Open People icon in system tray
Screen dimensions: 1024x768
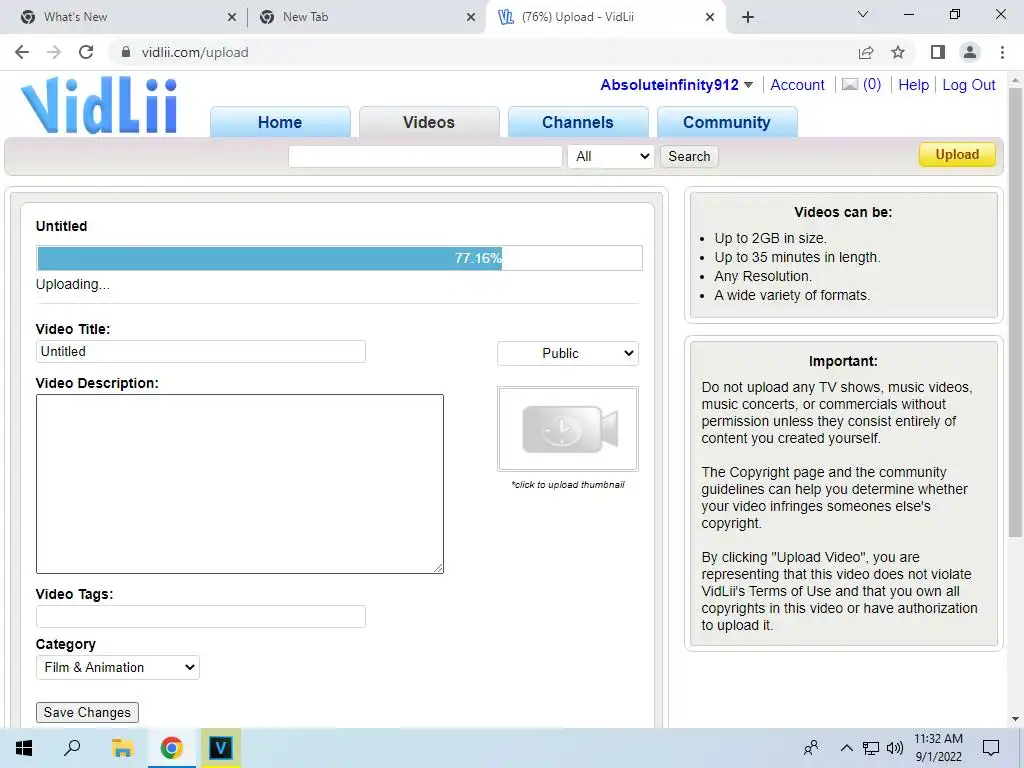(811, 748)
